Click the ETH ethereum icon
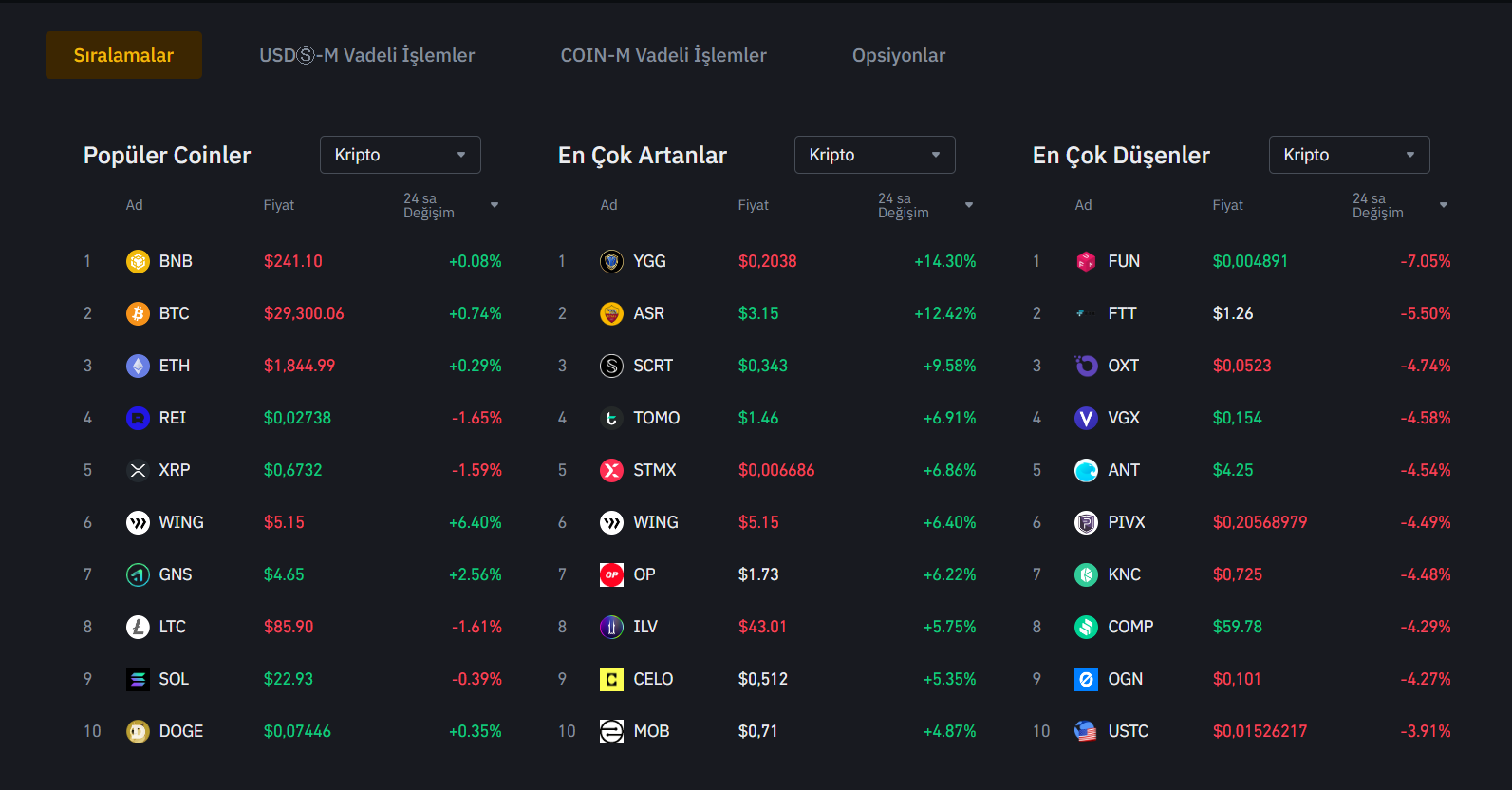 click(x=138, y=366)
